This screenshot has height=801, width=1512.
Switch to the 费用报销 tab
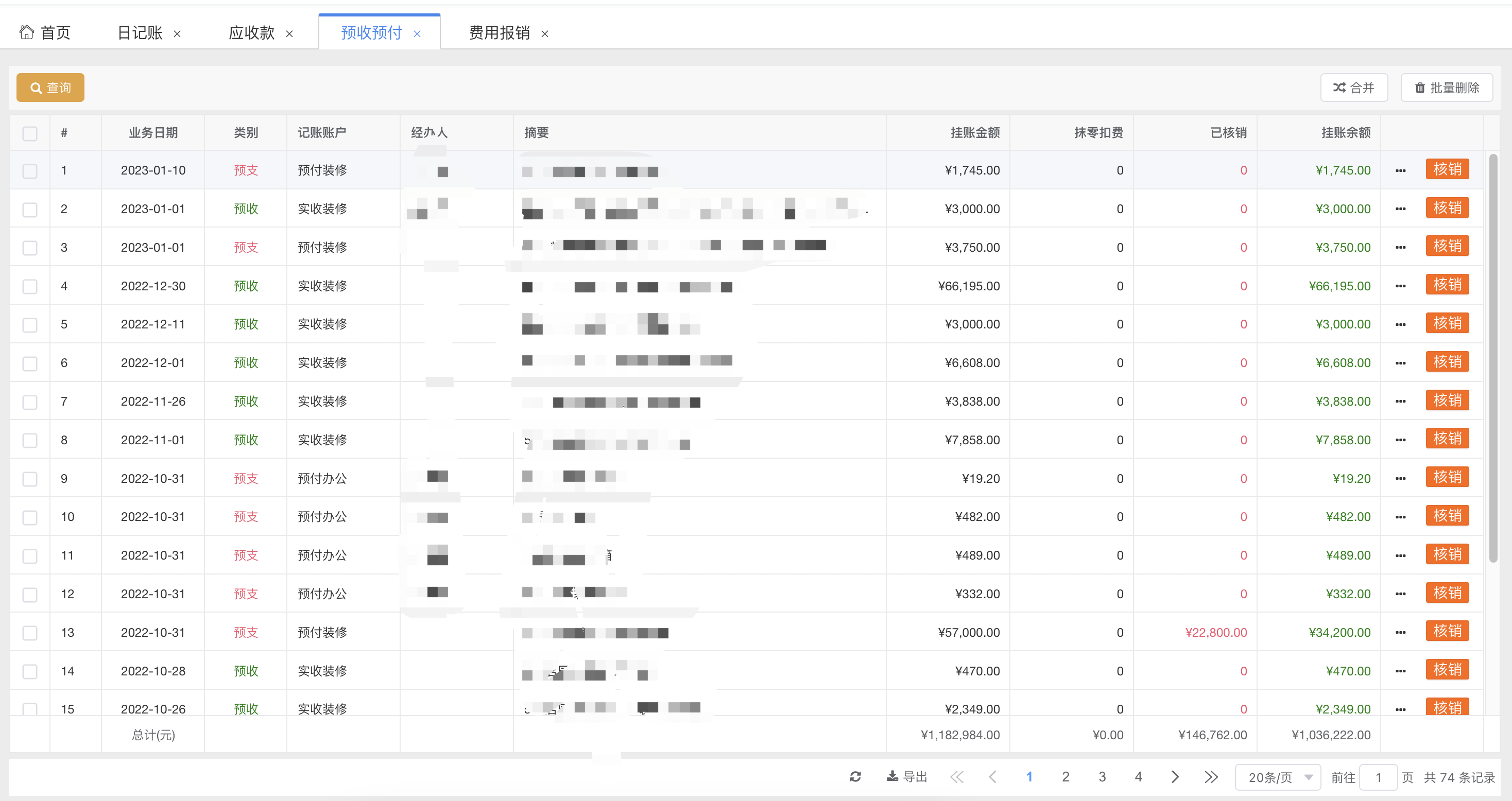[x=500, y=32]
